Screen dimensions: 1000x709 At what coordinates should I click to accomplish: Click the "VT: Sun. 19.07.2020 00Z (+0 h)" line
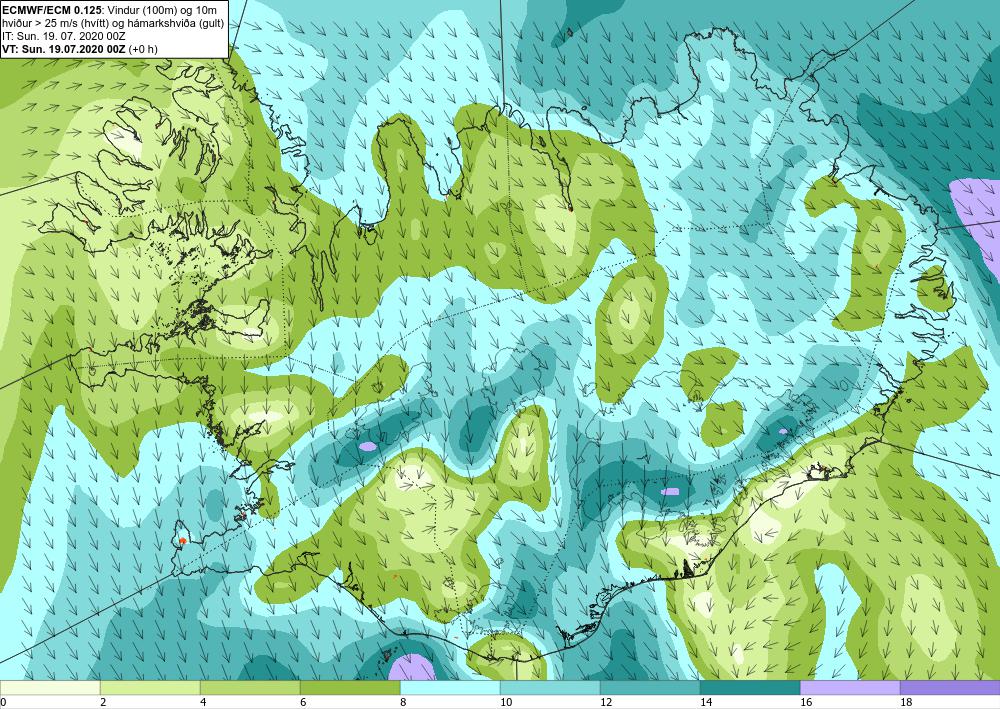click(80, 49)
